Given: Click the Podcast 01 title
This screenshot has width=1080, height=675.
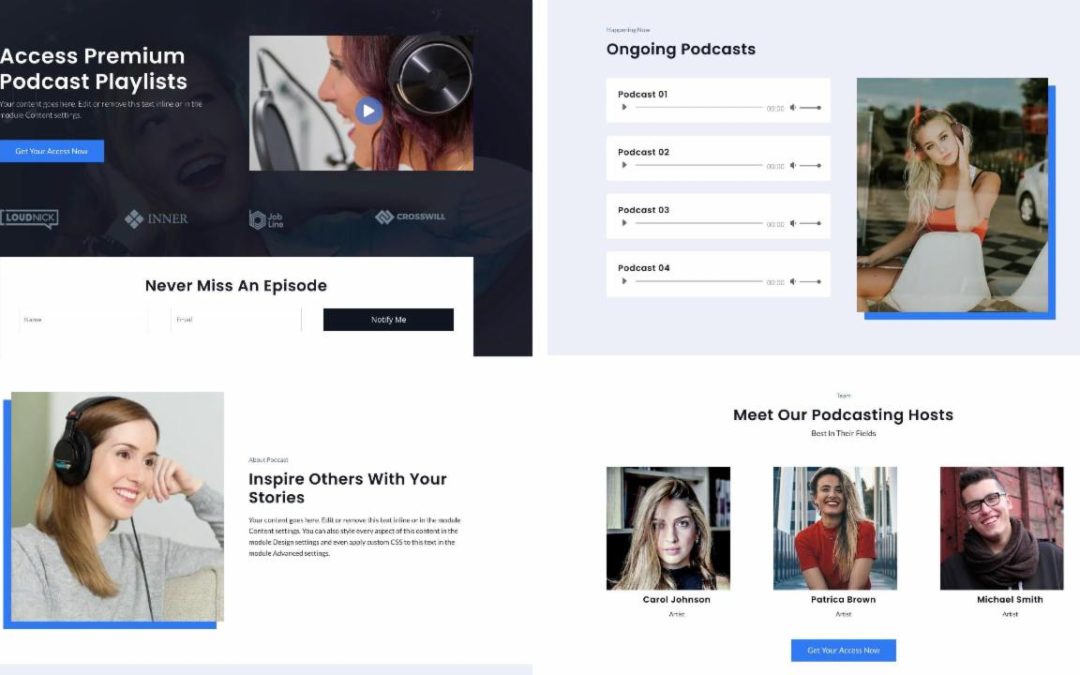Looking at the screenshot, I should point(643,94).
